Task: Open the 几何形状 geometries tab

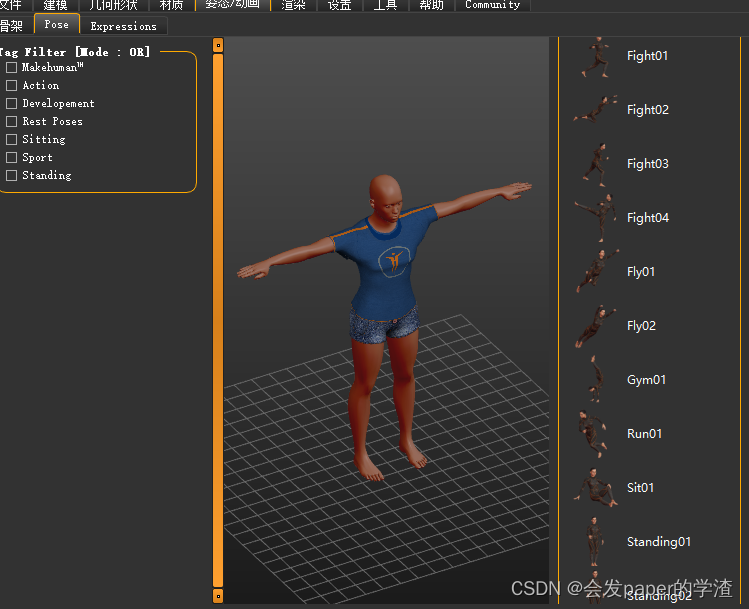Action: coord(113,5)
